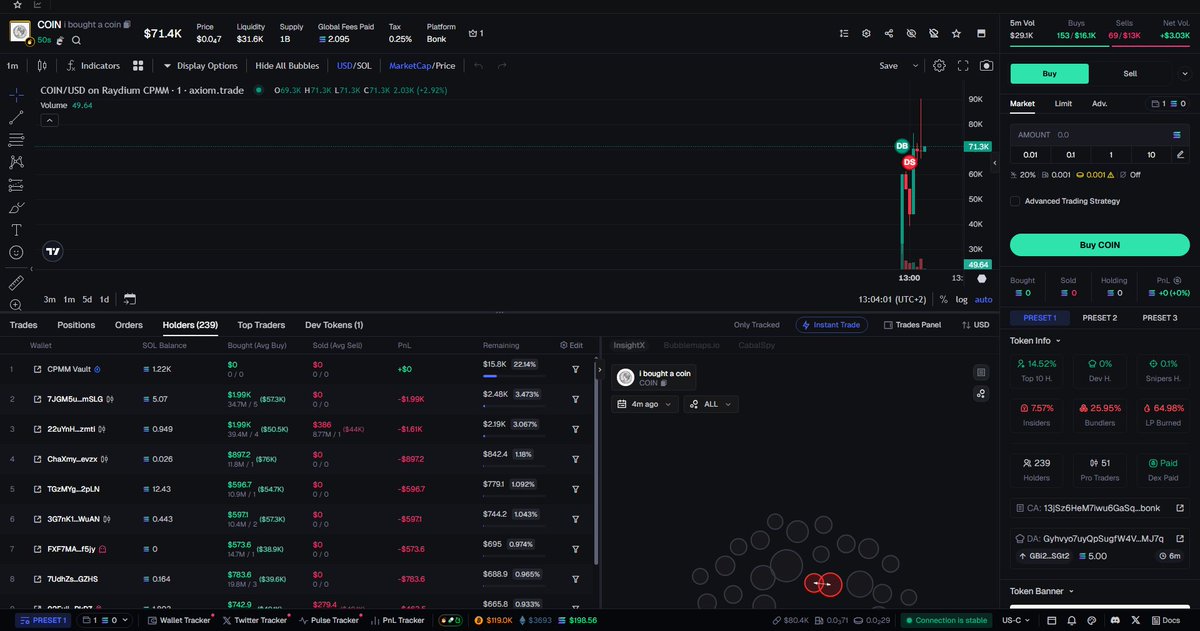Toggle USD/SOL currency display
1200x631 pixels.
(x=354, y=66)
